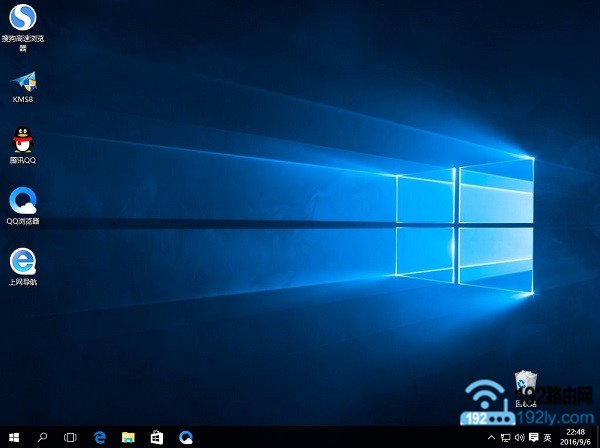Open taskbar search magnifier
Screen dimensions: 600x448
[42, 437]
